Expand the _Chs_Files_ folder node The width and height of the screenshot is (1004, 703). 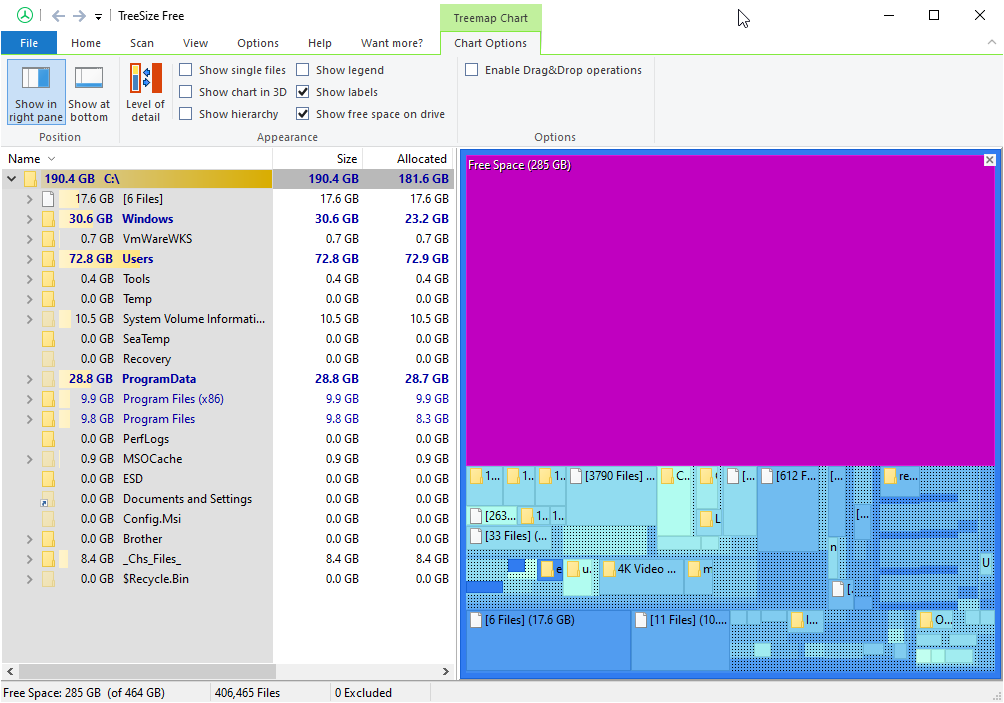pyautogui.click(x=29, y=559)
